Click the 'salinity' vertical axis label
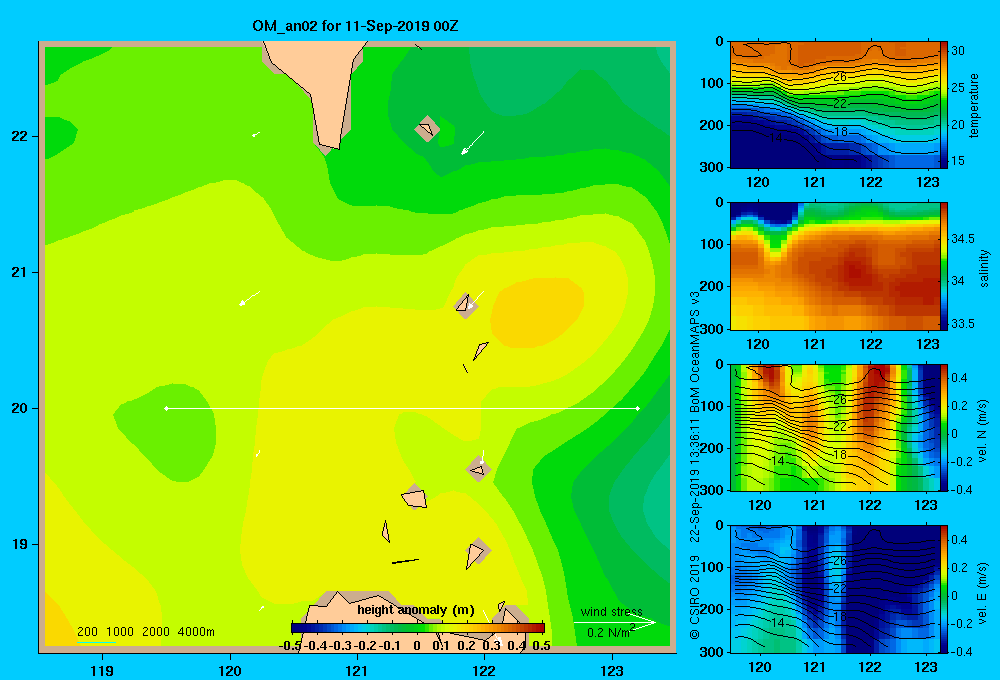Image resolution: width=1000 pixels, height=680 pixels. tap(984, 268)
